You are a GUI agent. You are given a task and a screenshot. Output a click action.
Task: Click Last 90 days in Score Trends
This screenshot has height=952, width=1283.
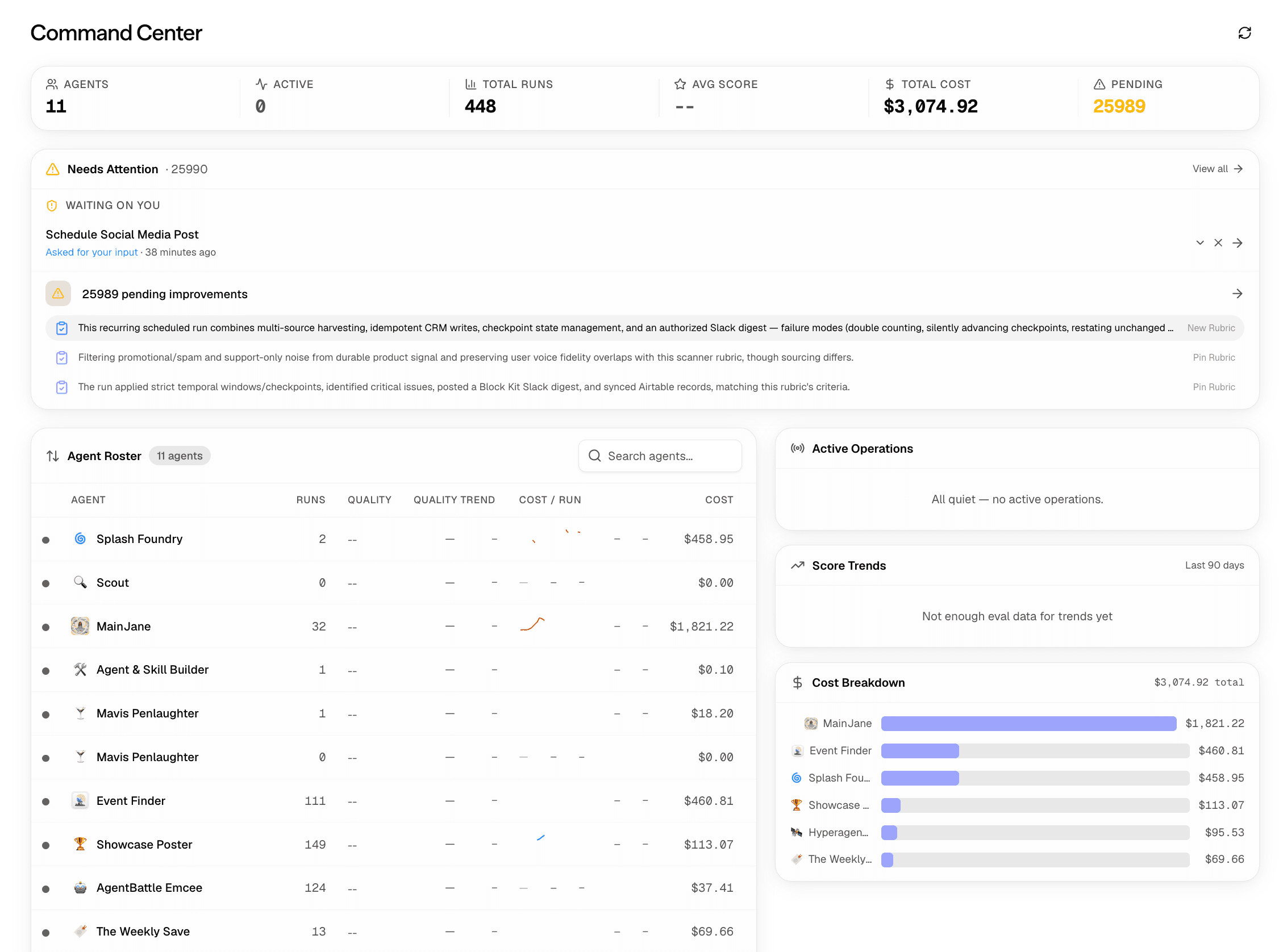pyautogui.click(x=1214, y=565)
